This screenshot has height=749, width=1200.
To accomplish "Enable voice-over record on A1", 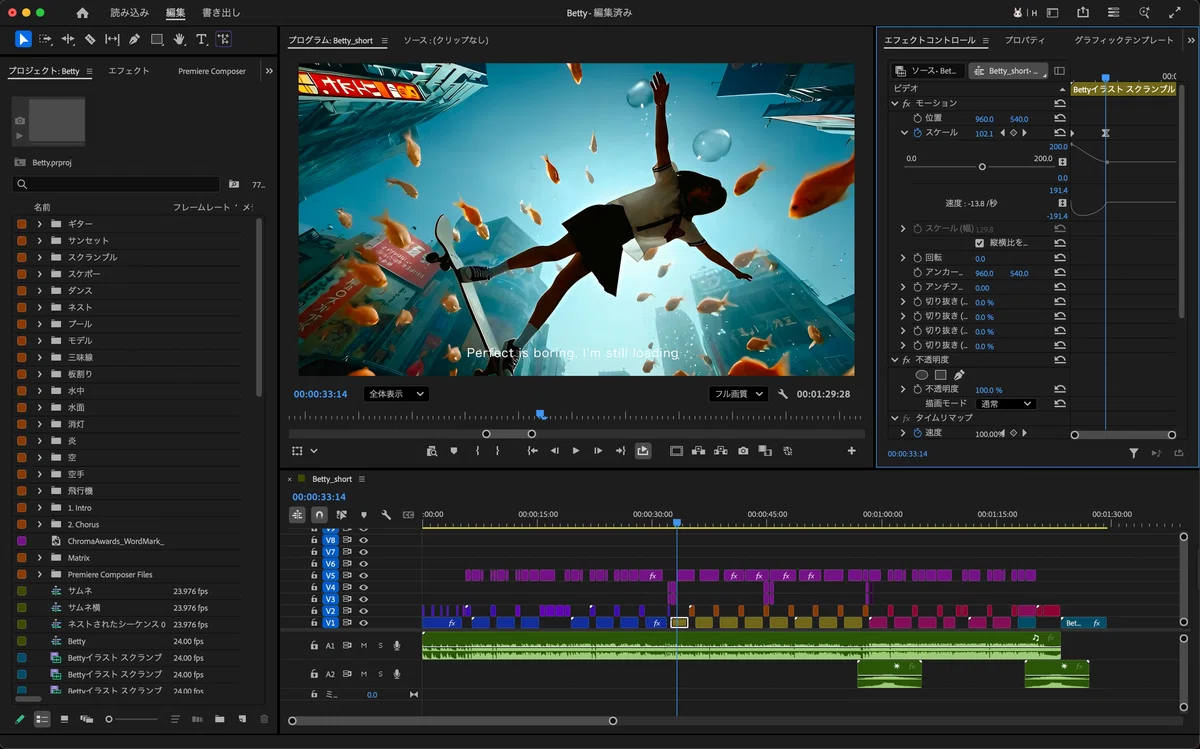I will (397, 646).
